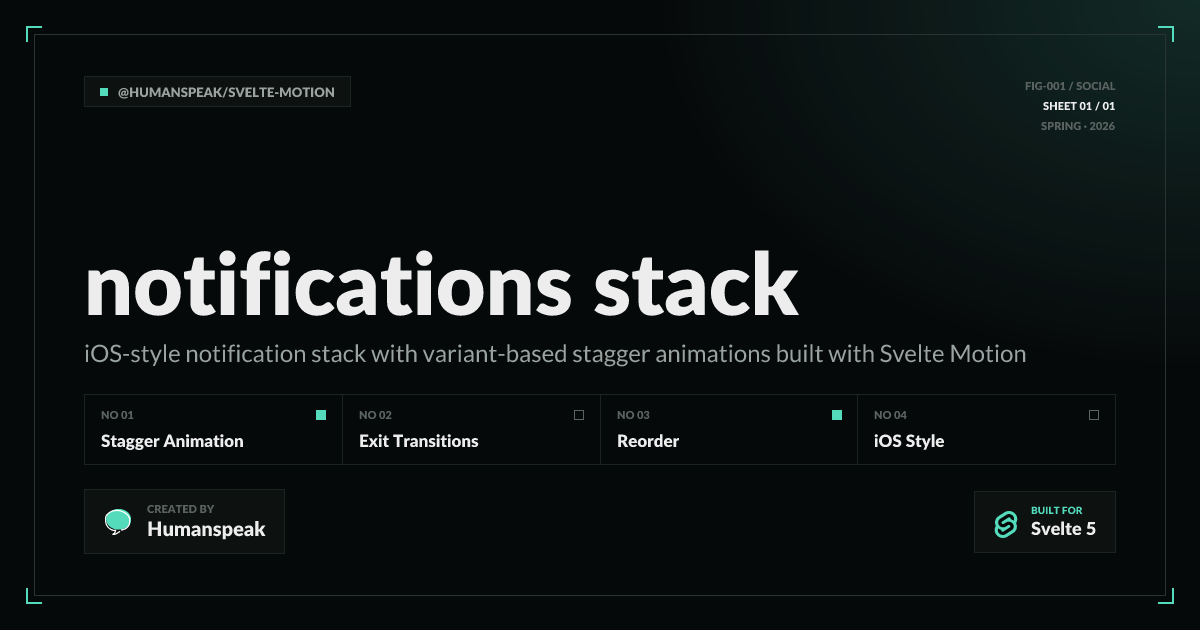Click the 'FIG-001 / SOCIAL' label

click(x=1070, y=86)
